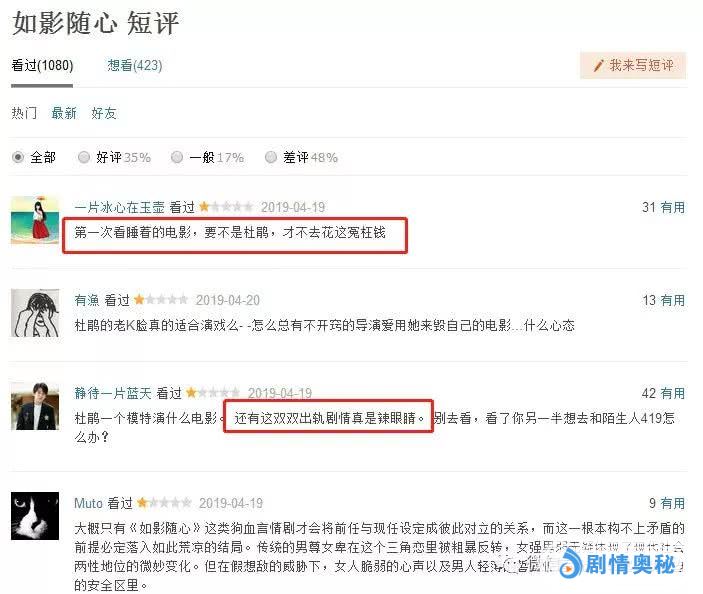Open username link 静待一片蓝天
The width and height of the screenshot is (703, 594).
(x=113, y=393)
